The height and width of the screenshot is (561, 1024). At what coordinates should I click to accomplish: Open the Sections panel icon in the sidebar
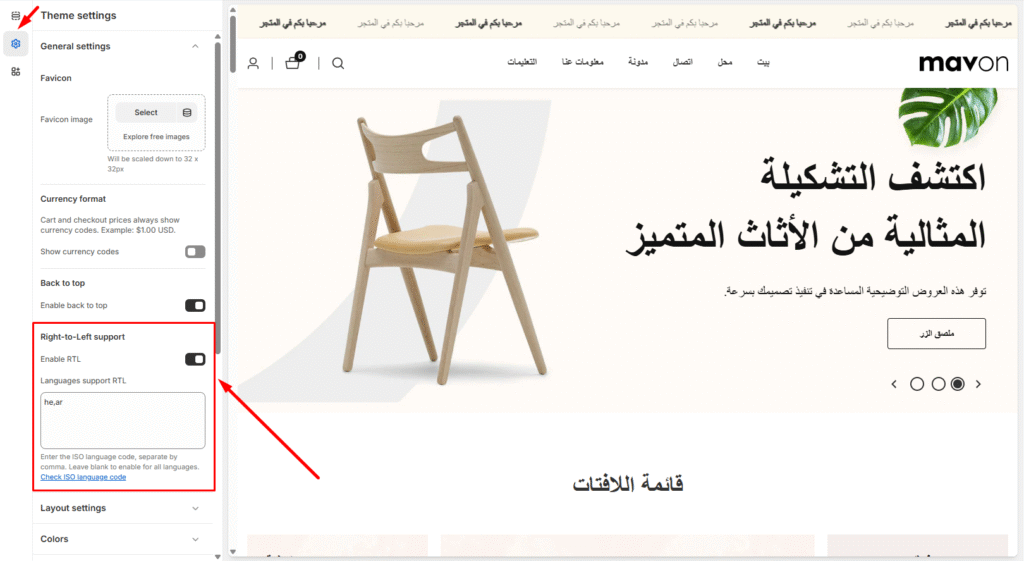pyautogui.click(x=15, y=15)
